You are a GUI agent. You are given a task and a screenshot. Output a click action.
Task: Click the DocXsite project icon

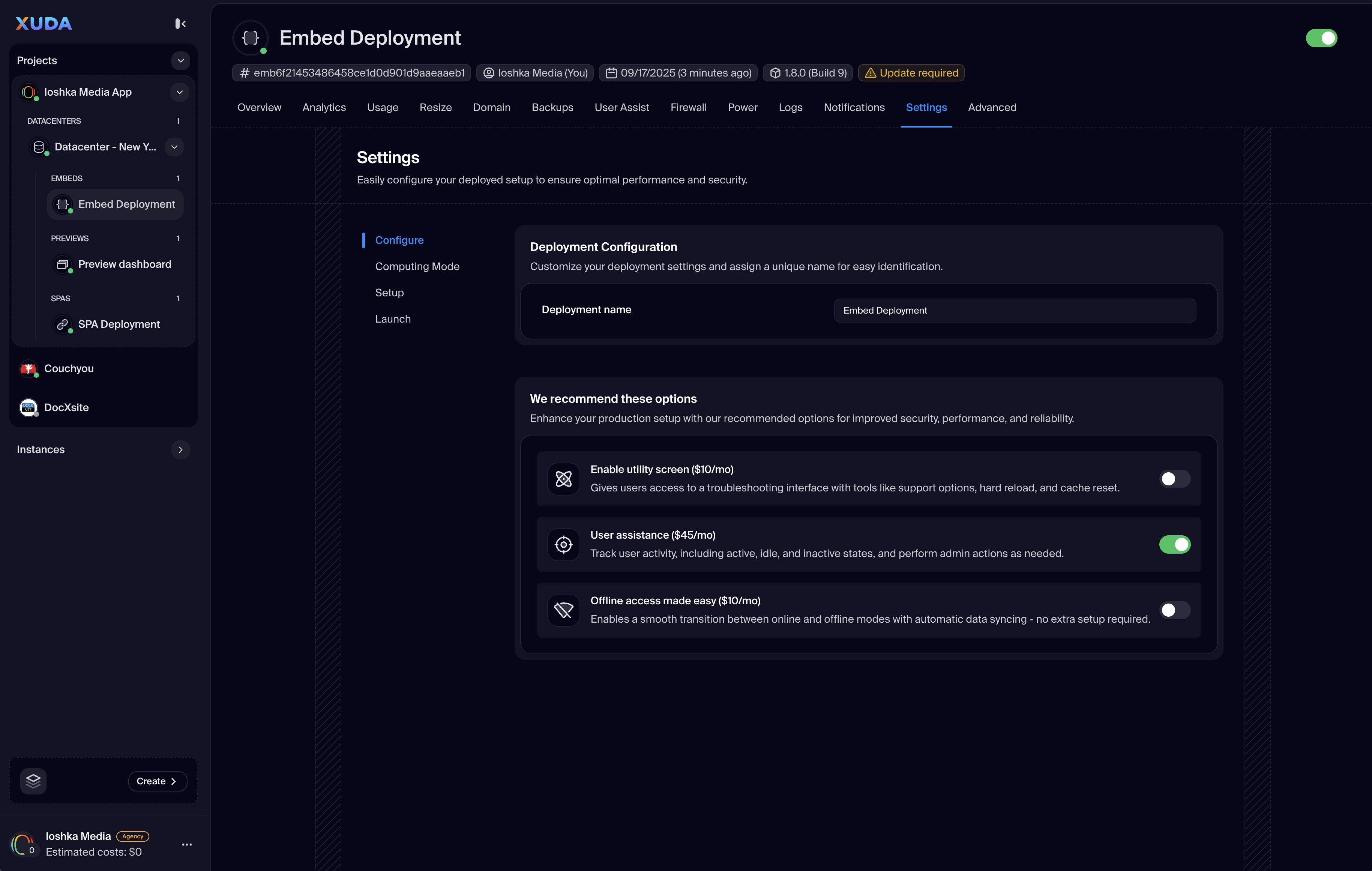point(29,407)
